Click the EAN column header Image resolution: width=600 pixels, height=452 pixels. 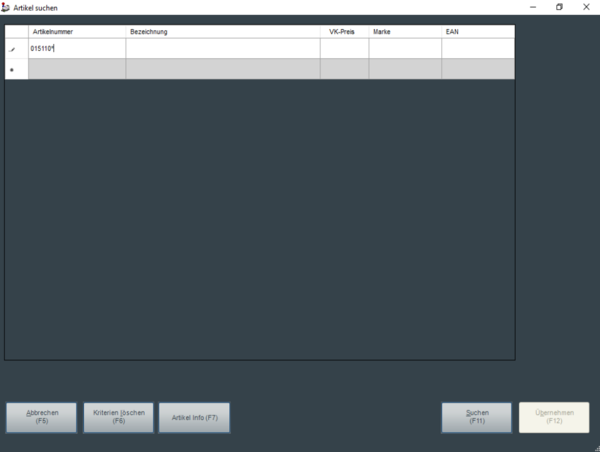(478, 32)
